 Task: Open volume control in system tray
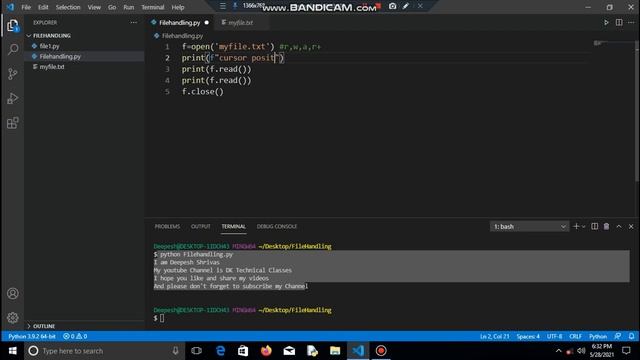click(x=581, y=351)
